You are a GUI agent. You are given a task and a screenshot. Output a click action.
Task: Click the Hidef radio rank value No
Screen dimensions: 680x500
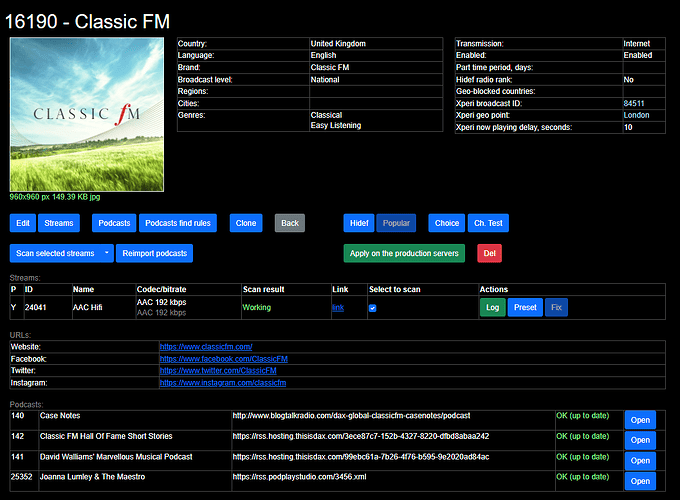point(628,79)
